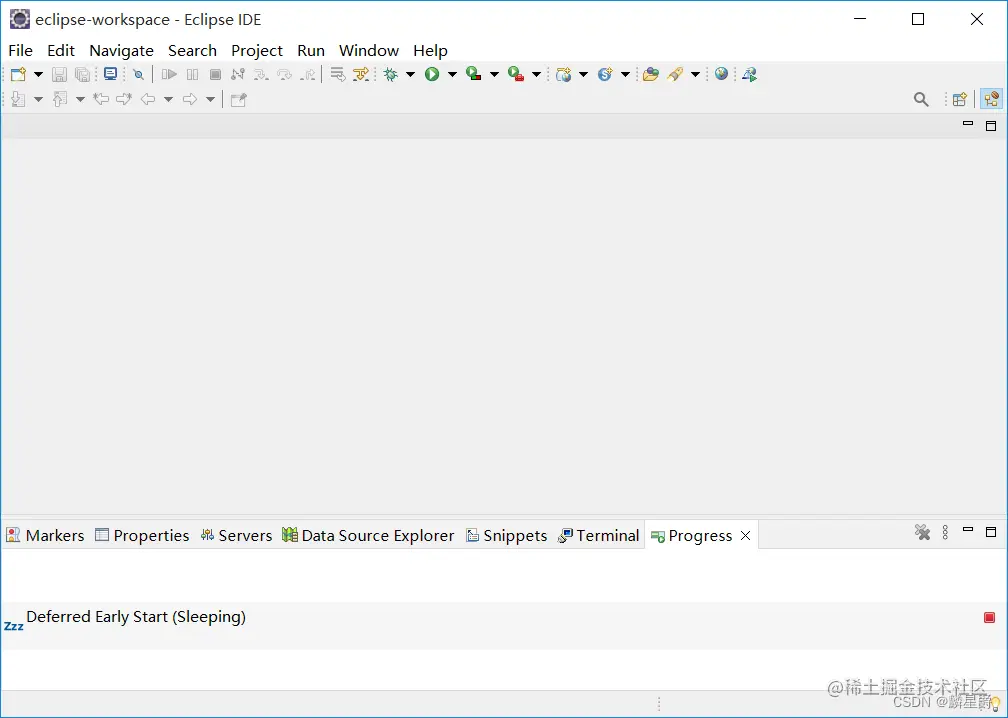Toggle Use Step Filters icon
This screenshot has width=1008, height=718.
361,75
